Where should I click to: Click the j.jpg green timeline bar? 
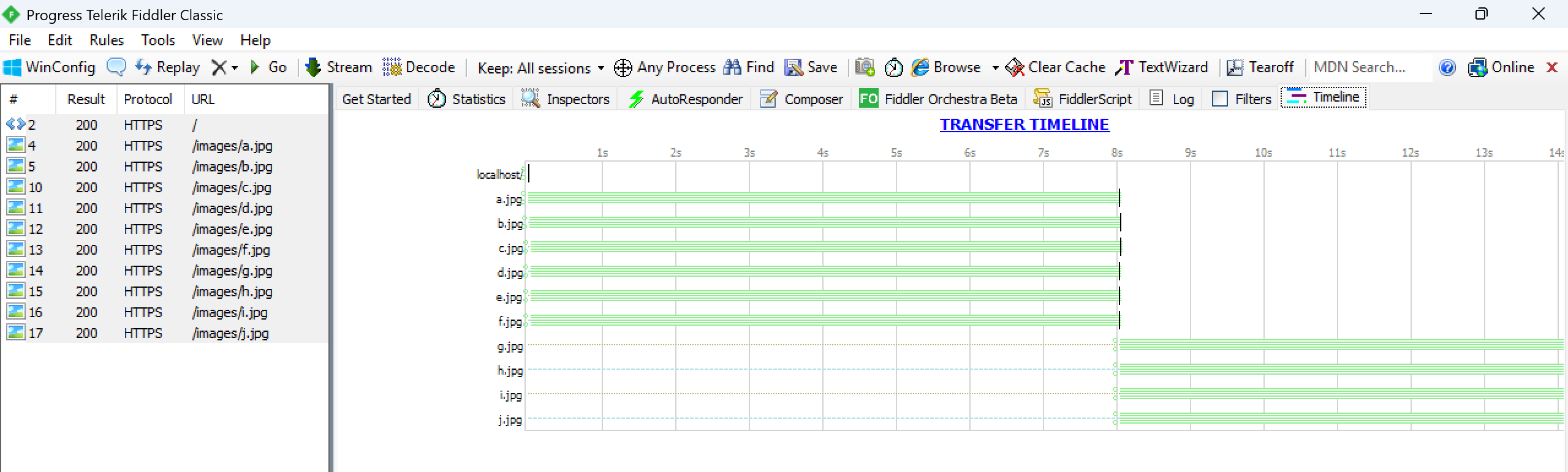pyautogui.click(x=1341, y=418)
